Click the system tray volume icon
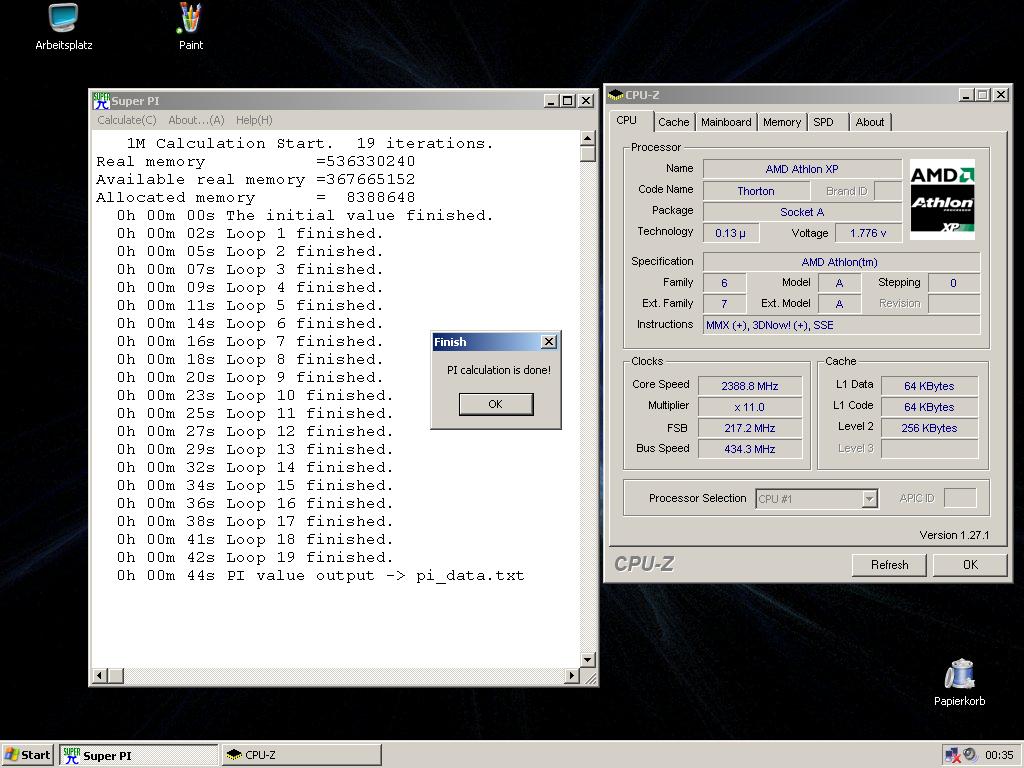This screenshot has width=1024, height=768. tap(970, 755)
